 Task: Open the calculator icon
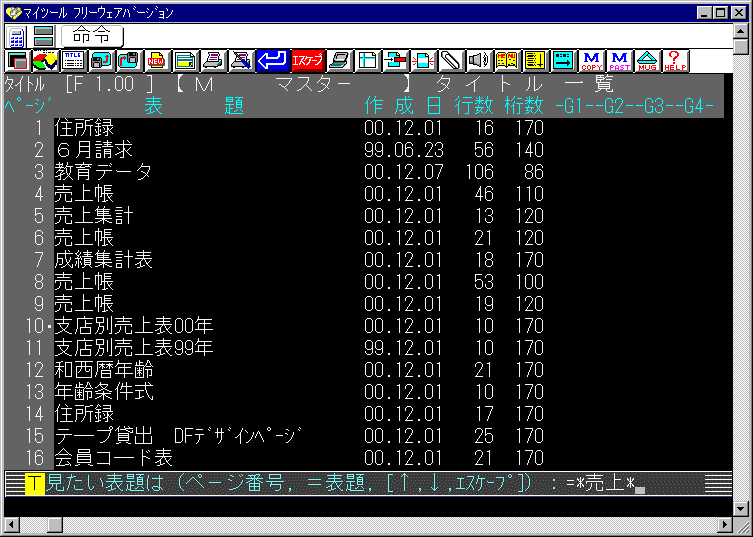(x=17, y=37)
